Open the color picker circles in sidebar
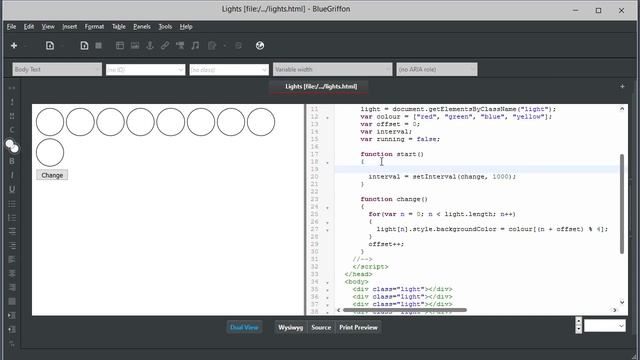Viewport: 640px width, 360px height. coord(12,146)
